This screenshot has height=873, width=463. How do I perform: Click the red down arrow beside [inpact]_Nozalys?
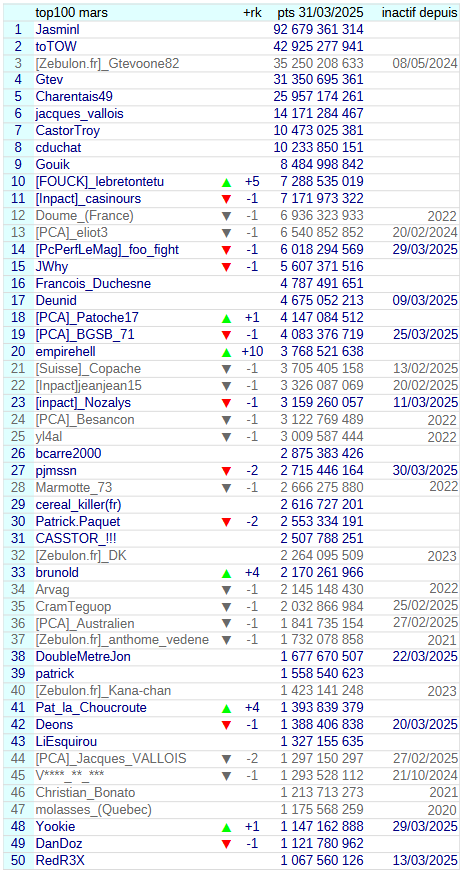(226, 403)
